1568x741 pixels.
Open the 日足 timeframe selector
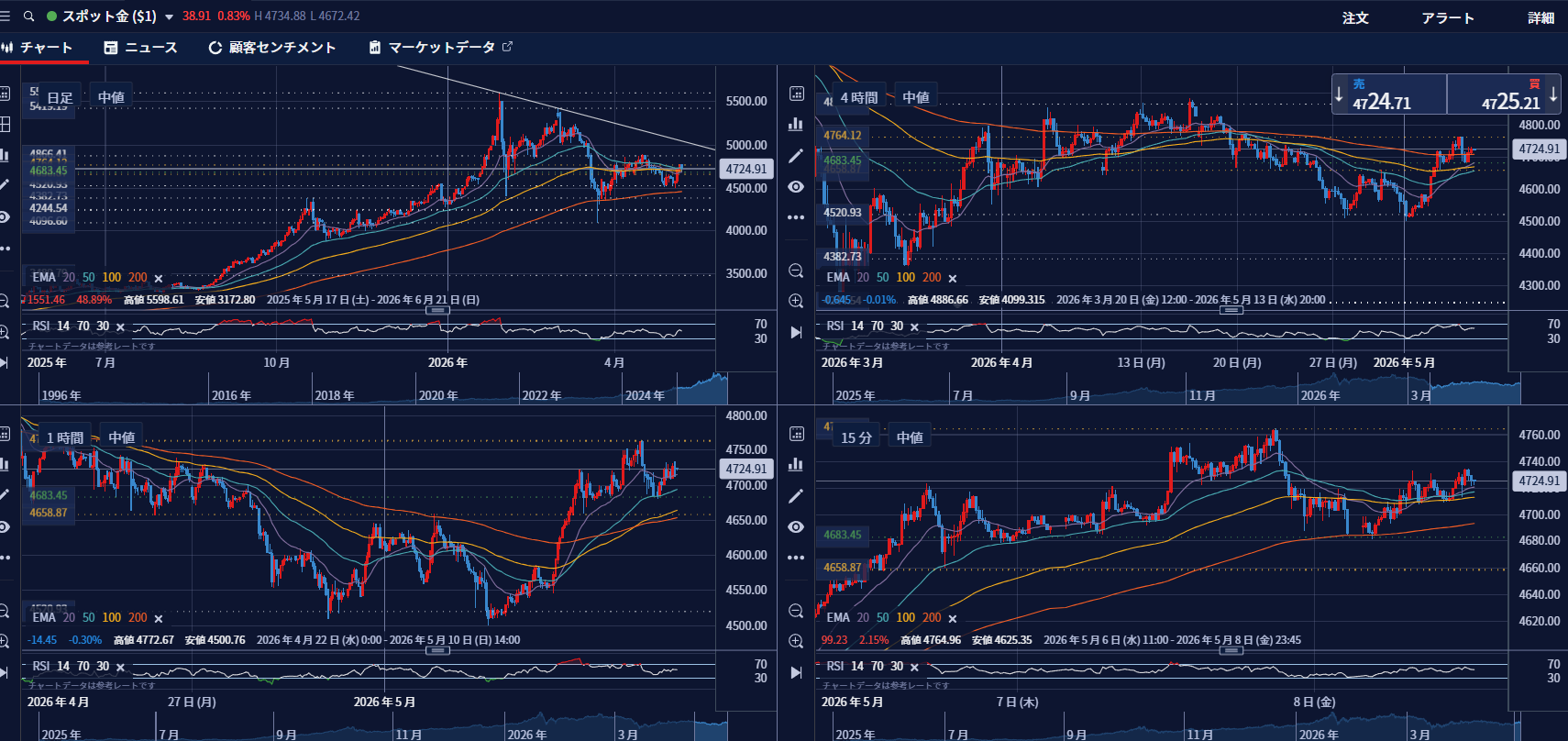point(60,97)
